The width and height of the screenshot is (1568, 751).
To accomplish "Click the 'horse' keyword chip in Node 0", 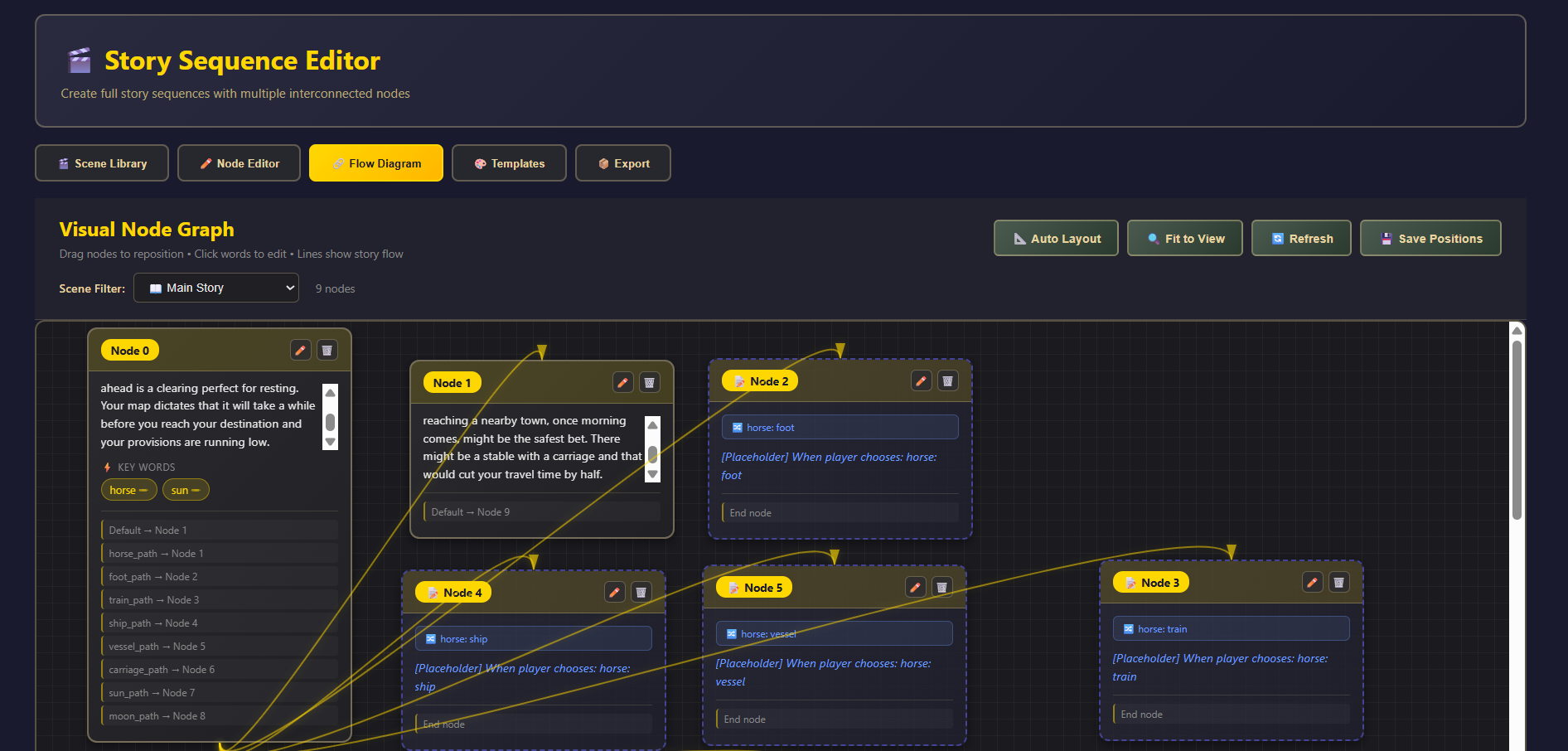I will click(128, 490).
